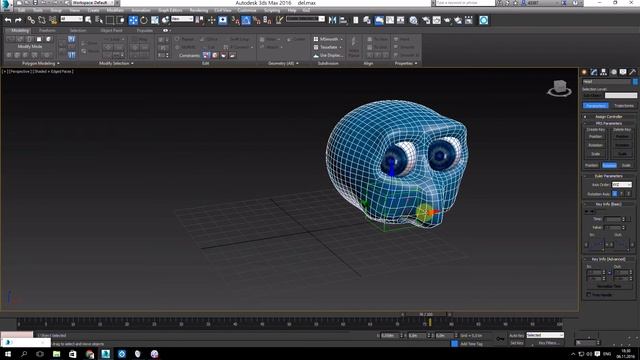
Task: Open the Selection ribbon tab
Action: click(x=78, y=31)
